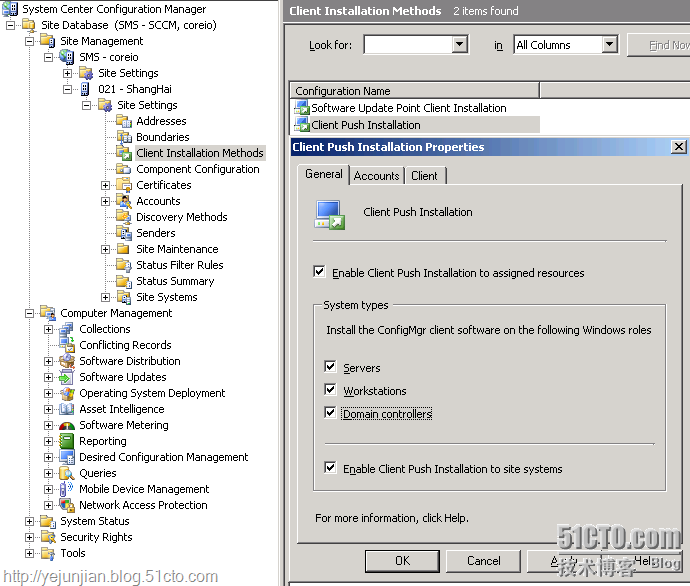Toggle Enable Client Push Installation to site systems
This screenshot has height=586, width=690.
coord(330,467)
